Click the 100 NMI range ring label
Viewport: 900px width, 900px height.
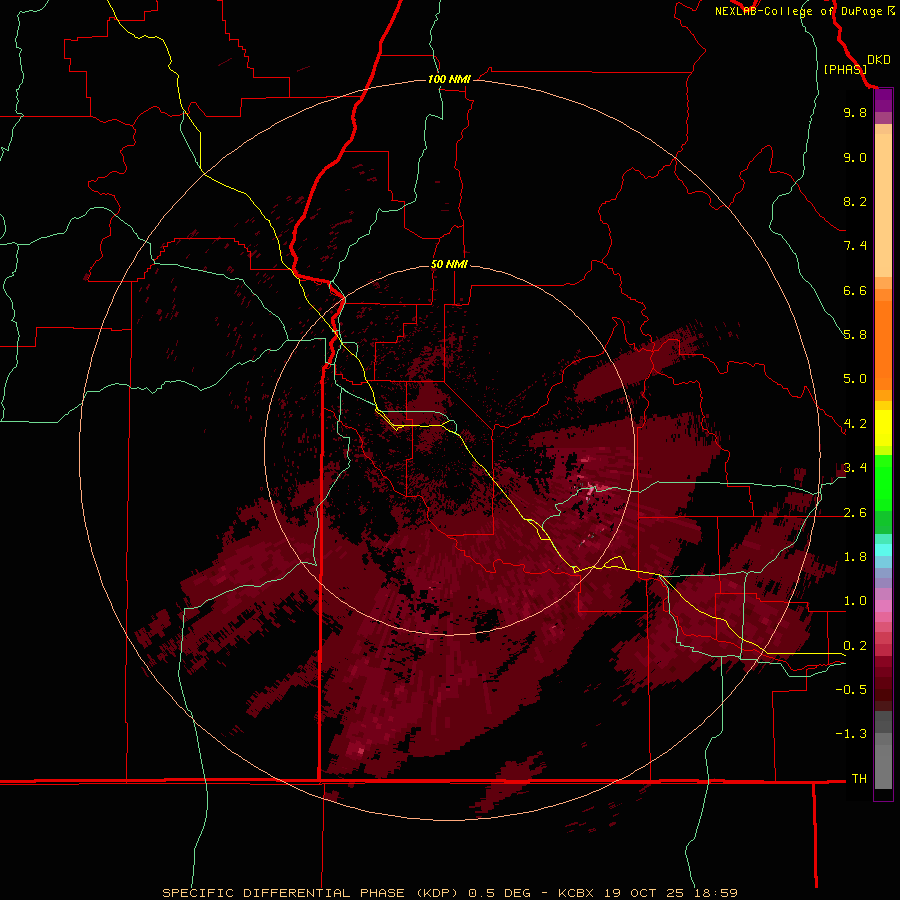coord(449,79)
